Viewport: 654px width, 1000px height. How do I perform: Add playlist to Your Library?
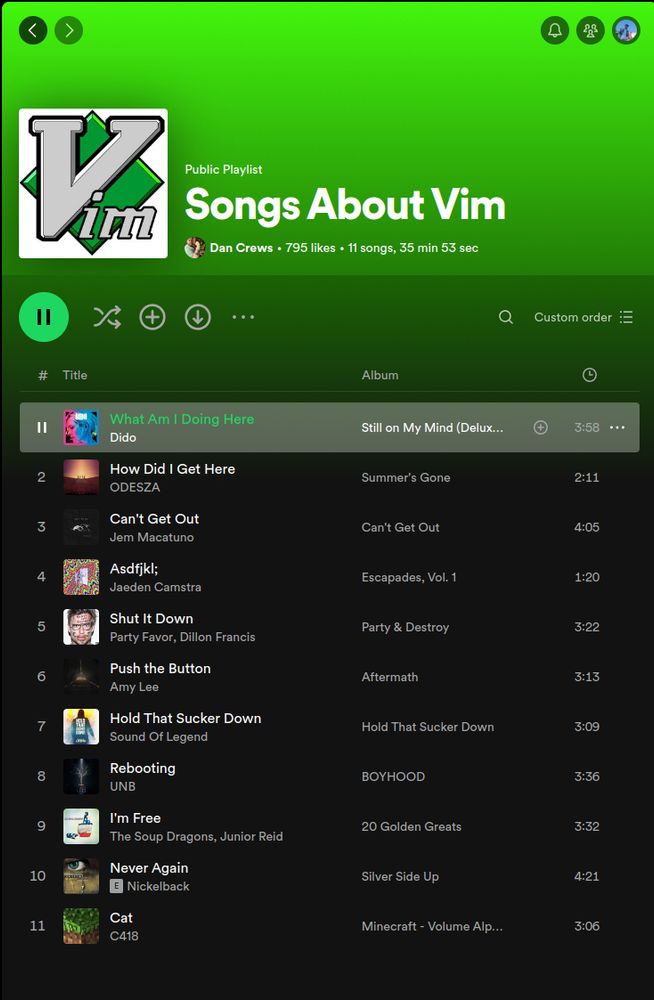(x=152, y=317)
